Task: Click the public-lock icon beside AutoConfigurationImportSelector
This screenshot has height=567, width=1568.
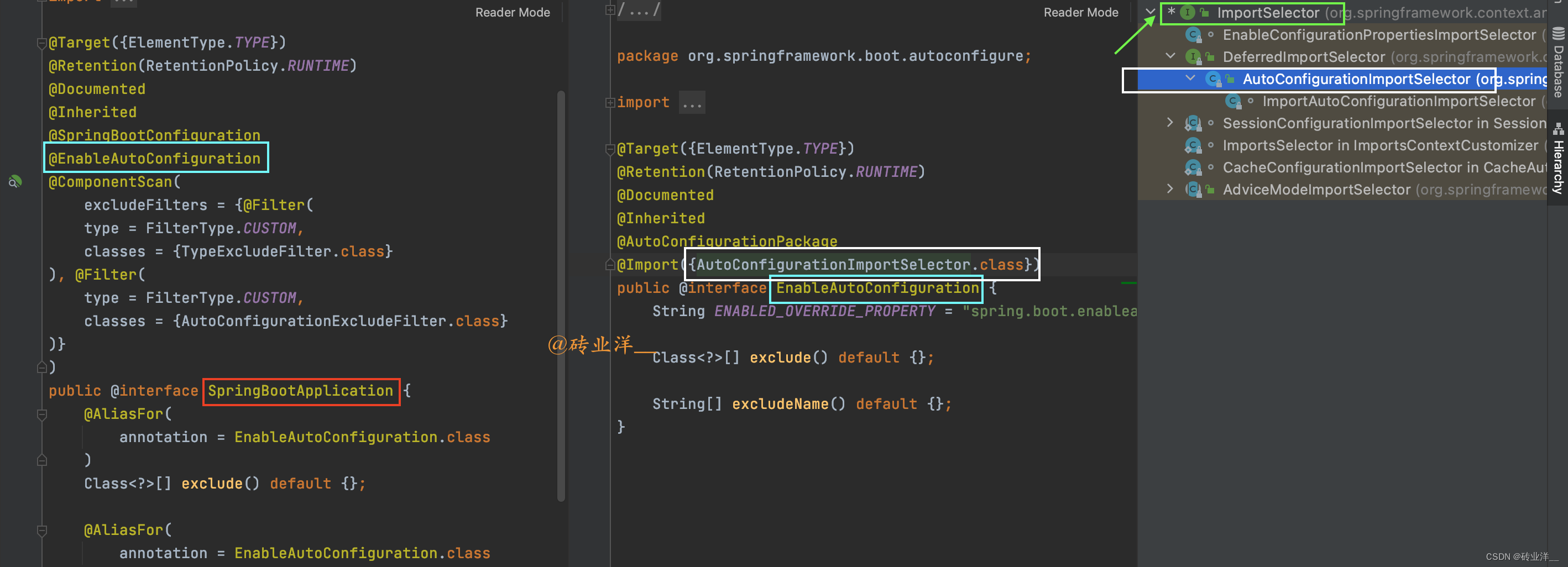Action: click(1230, 79)
